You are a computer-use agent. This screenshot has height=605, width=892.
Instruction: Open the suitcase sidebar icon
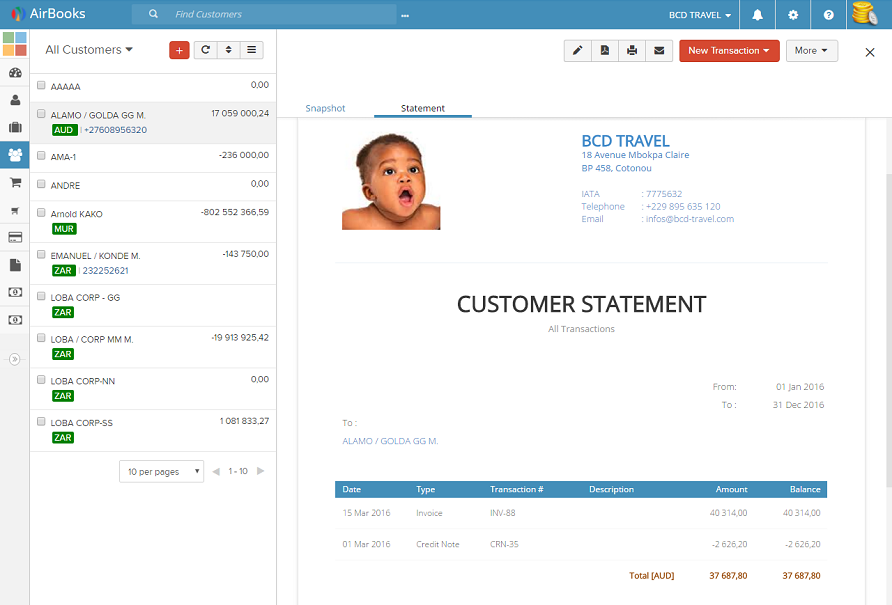pyautogui.click(x=15, y=127)
